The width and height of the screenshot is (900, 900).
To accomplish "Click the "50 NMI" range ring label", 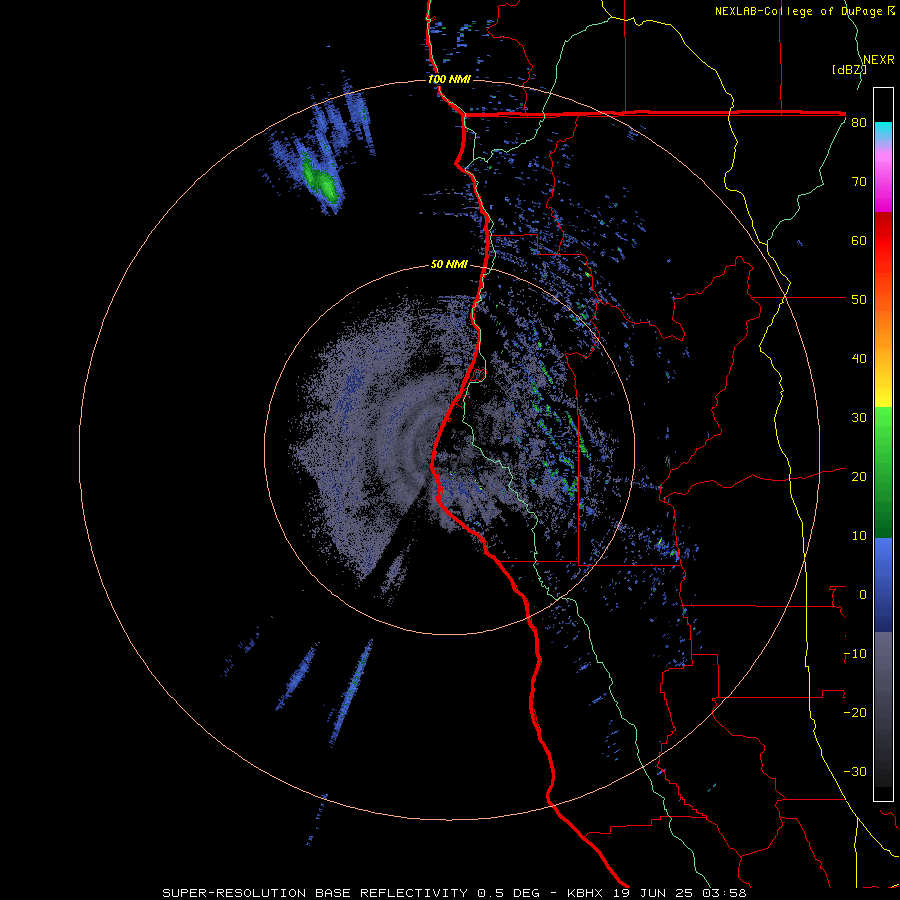I will coord(449,265).
